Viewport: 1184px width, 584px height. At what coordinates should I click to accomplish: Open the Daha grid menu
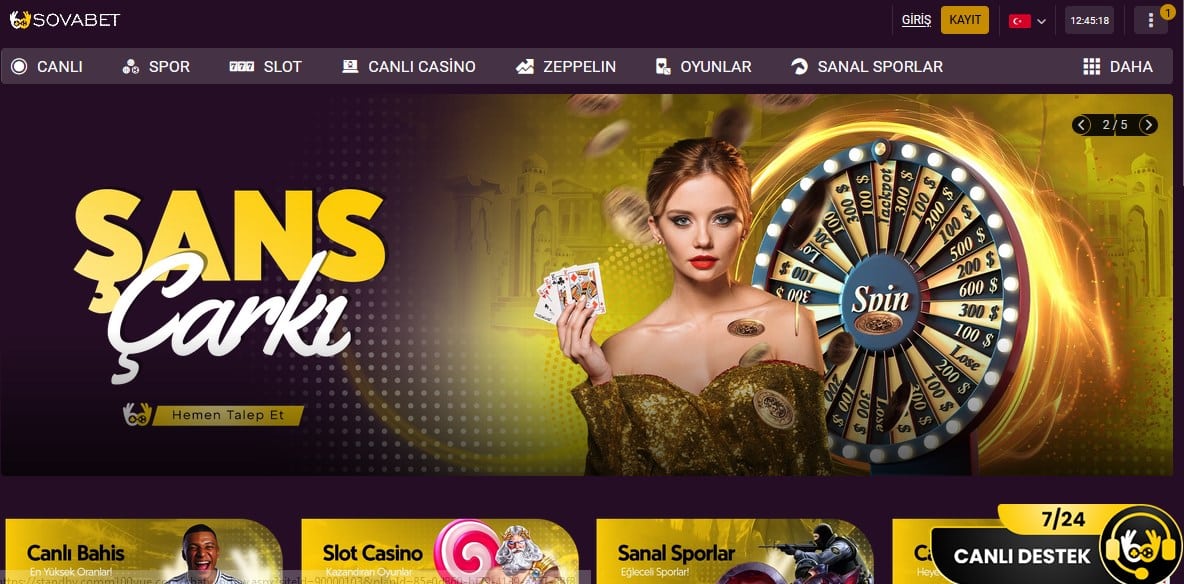coord(1118,66)
